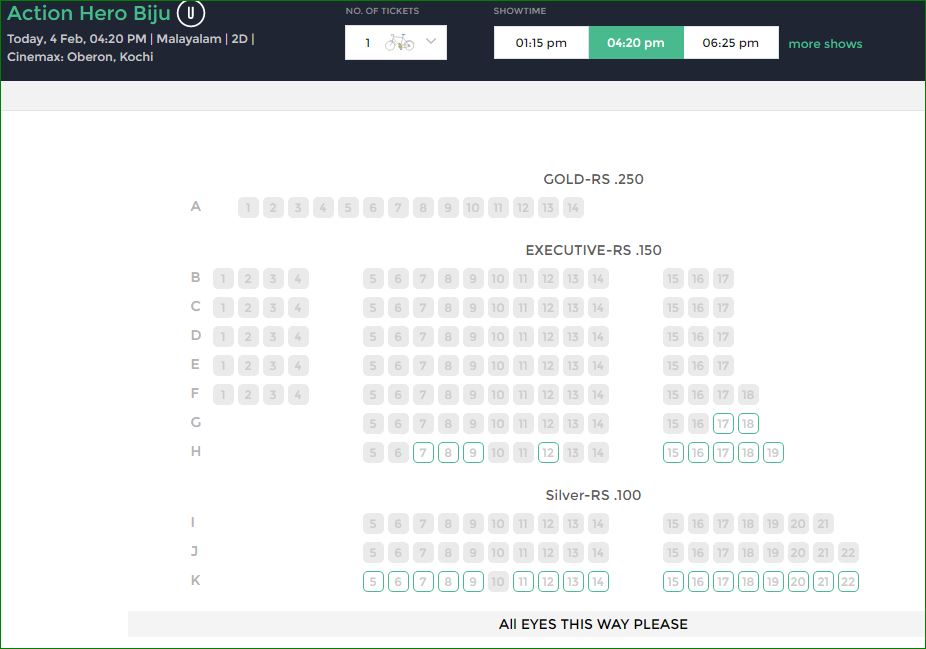Select seat K18 in right Silver block

pyautogui.click(x=748, y=582)
